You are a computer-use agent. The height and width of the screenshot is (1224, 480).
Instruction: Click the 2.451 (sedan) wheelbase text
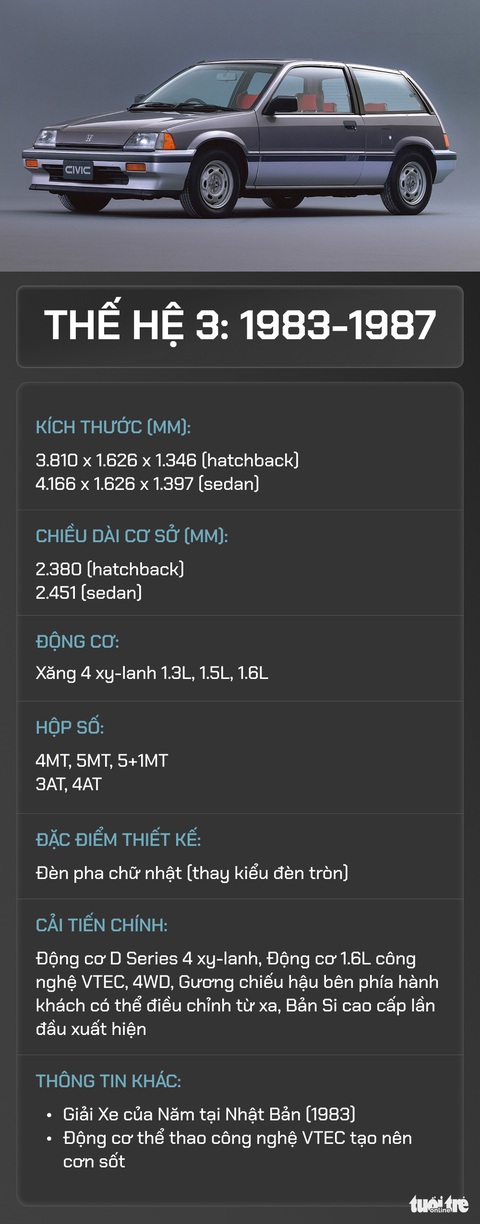(89, 592)
